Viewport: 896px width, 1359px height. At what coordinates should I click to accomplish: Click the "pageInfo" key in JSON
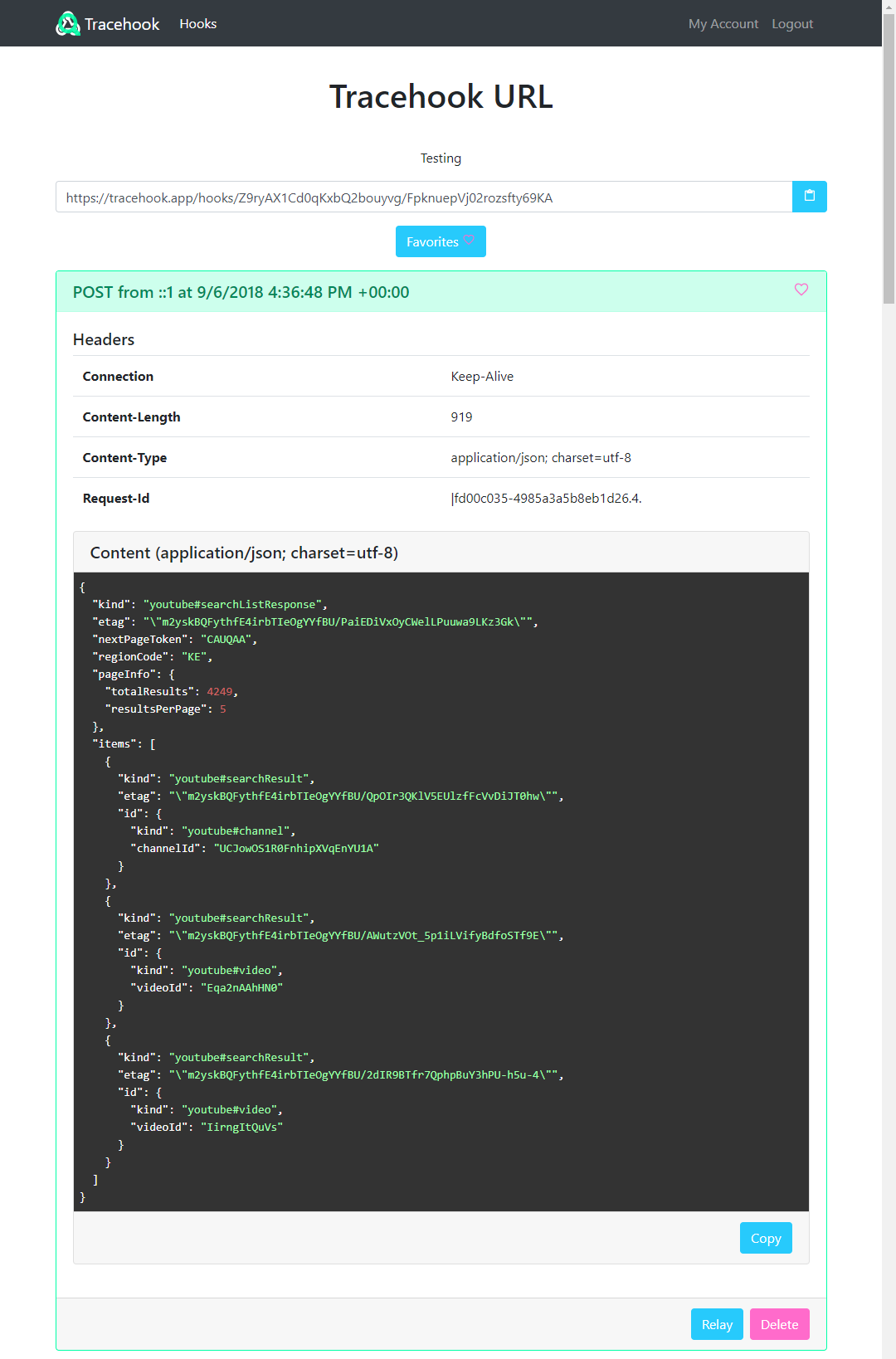(x=124, y=675)
